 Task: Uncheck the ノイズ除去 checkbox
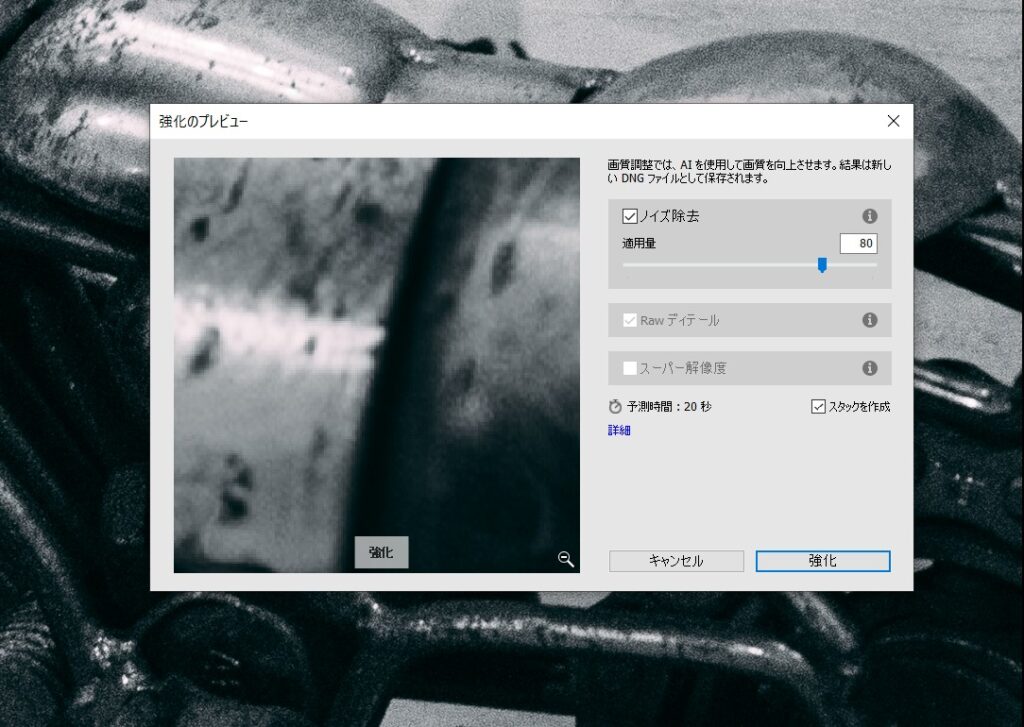coord(630,216)
